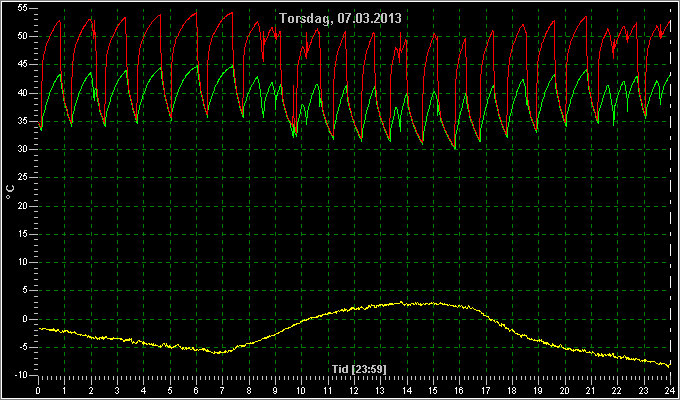Screen dimensions: 680x400
Task: Click the red-green trough near hour 16
Action: 455,148
